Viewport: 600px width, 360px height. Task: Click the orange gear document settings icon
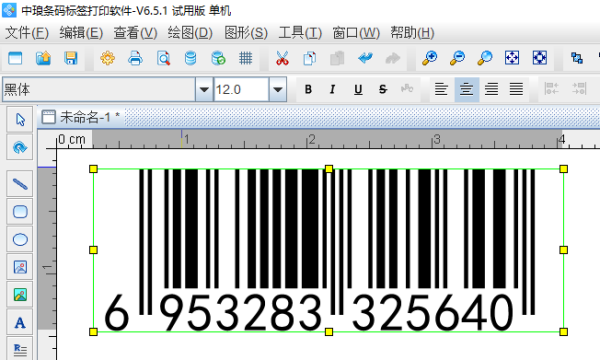point(108,58)
